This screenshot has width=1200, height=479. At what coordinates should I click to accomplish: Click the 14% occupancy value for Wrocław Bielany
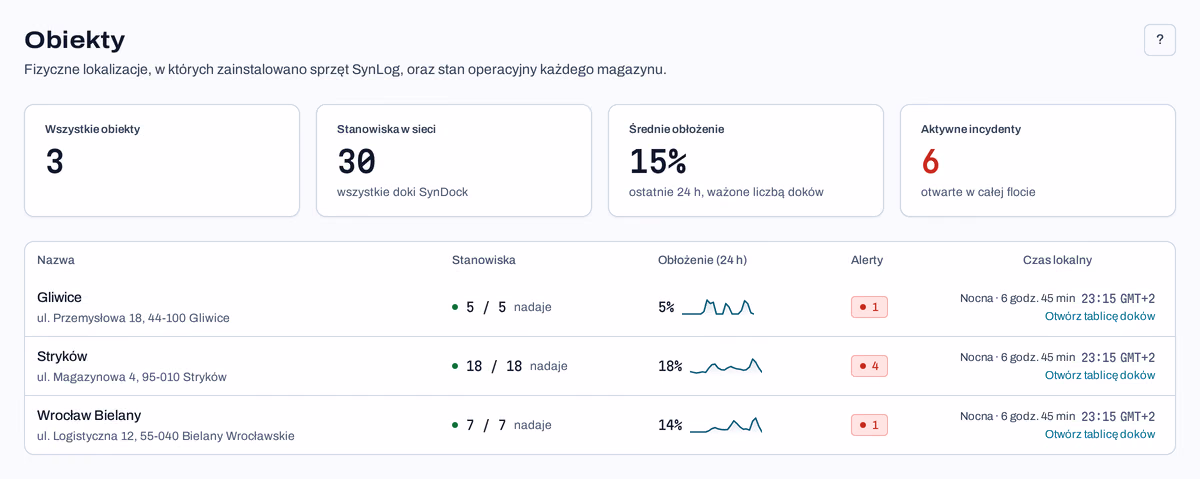click(670, 425)
